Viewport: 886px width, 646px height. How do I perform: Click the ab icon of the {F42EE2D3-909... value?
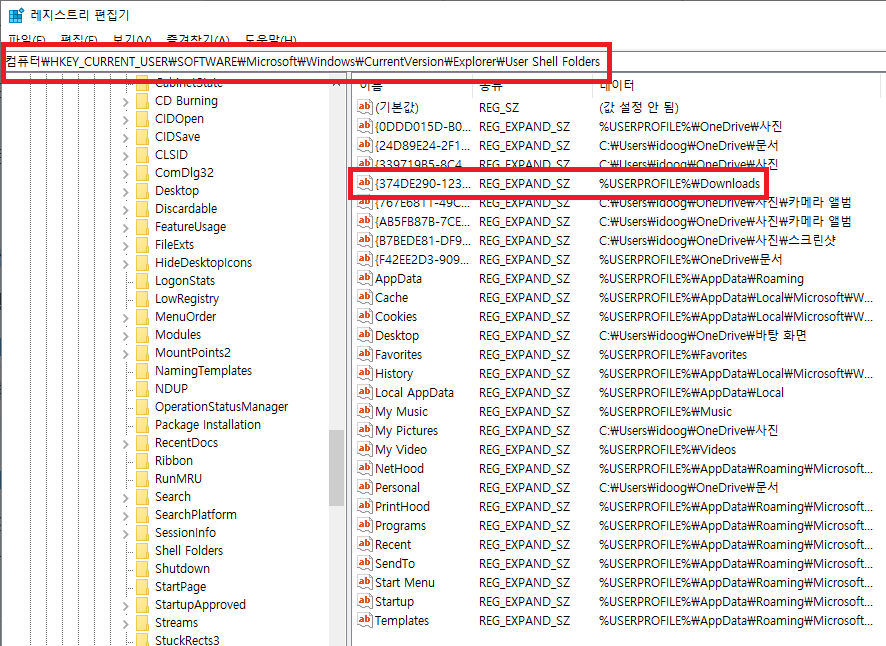click(x=364, y=259)
